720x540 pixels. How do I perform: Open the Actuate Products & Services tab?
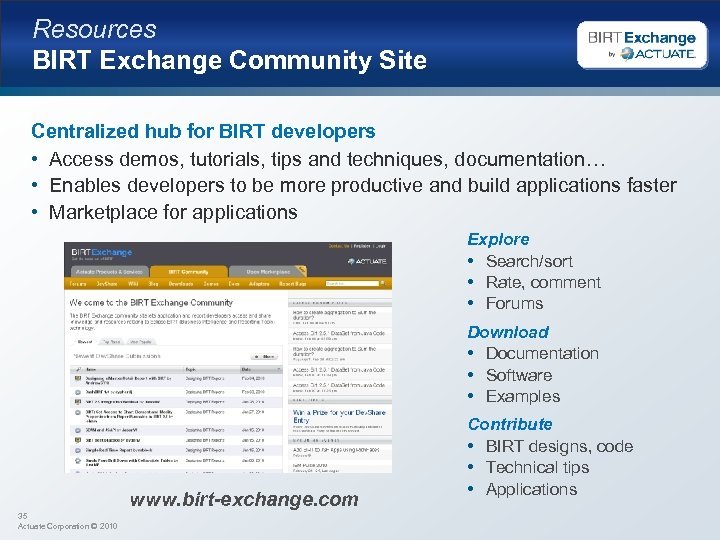click(x=109, y=271)
